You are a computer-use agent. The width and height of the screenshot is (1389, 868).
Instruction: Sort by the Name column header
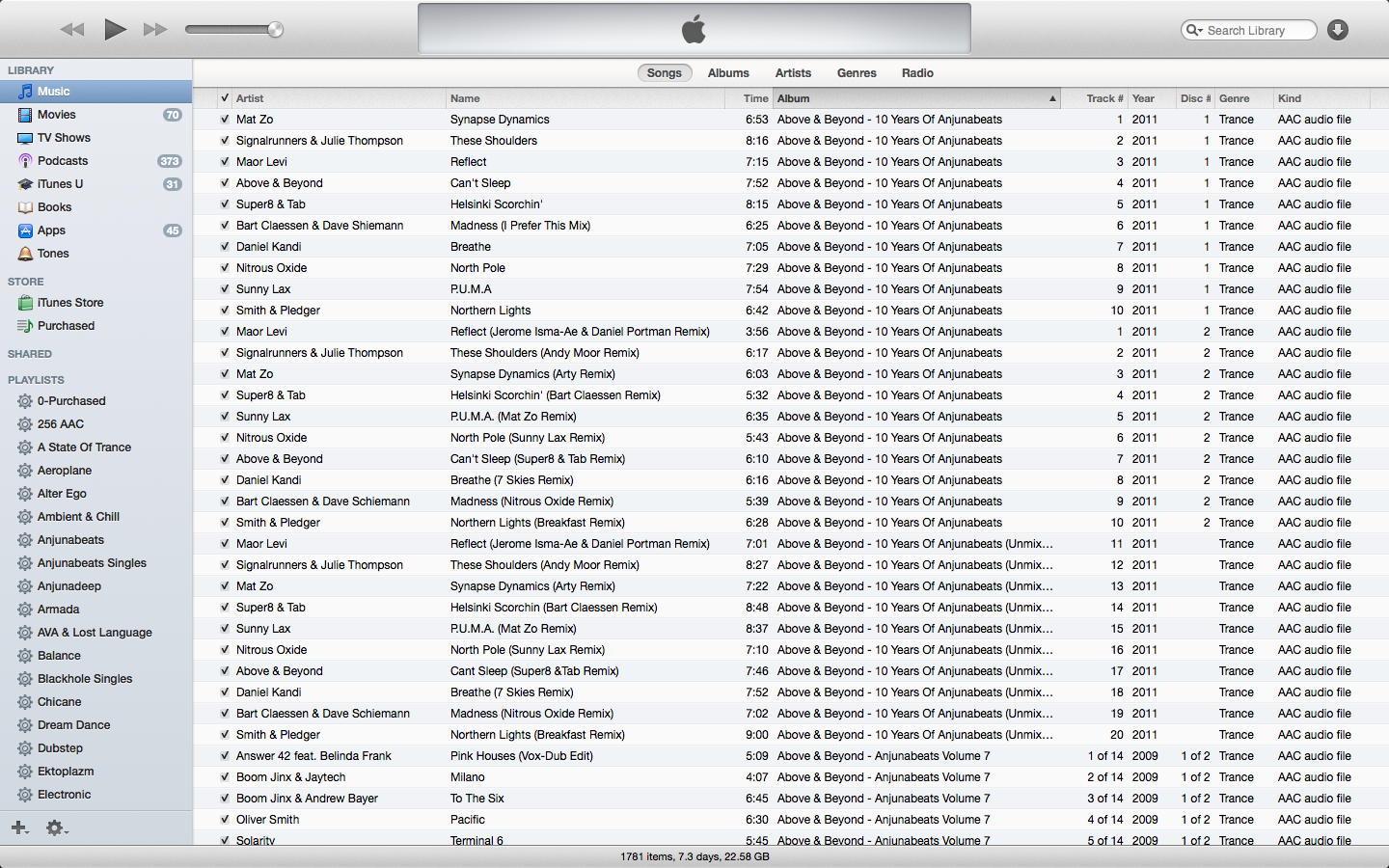[586, 98]
